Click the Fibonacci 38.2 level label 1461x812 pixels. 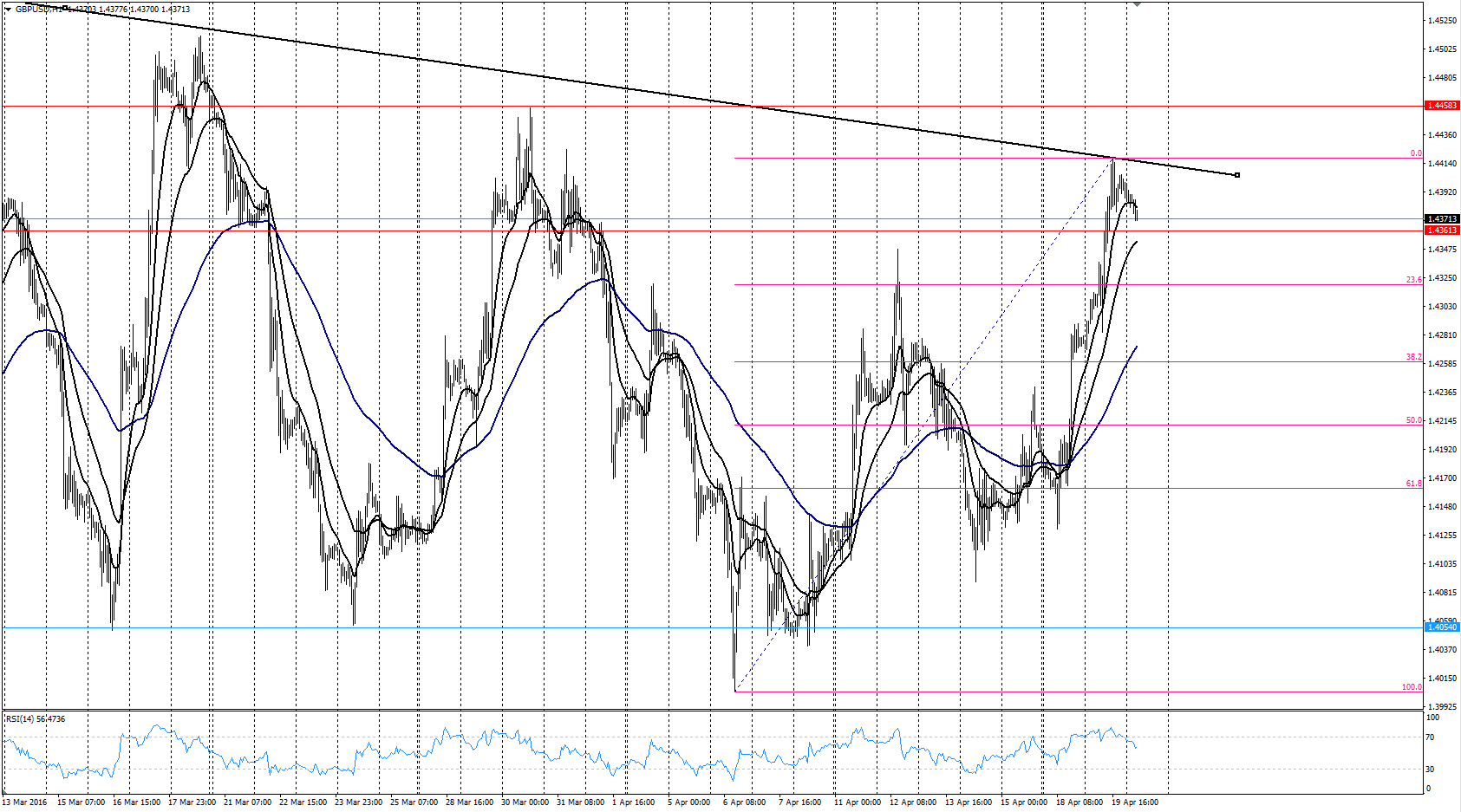1413,357
